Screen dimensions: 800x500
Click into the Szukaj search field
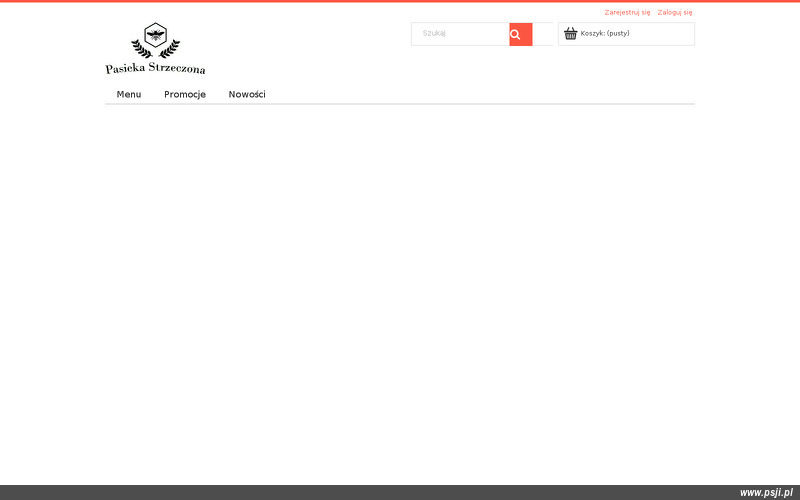(x=460, y=34)
